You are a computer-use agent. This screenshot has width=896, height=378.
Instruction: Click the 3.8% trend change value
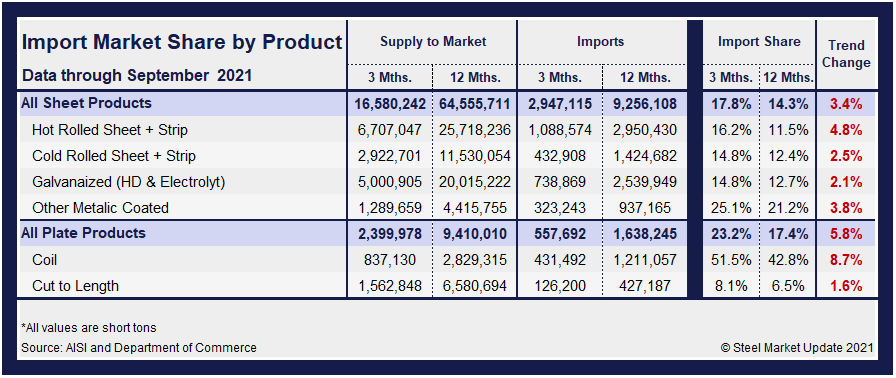point(846,208)
